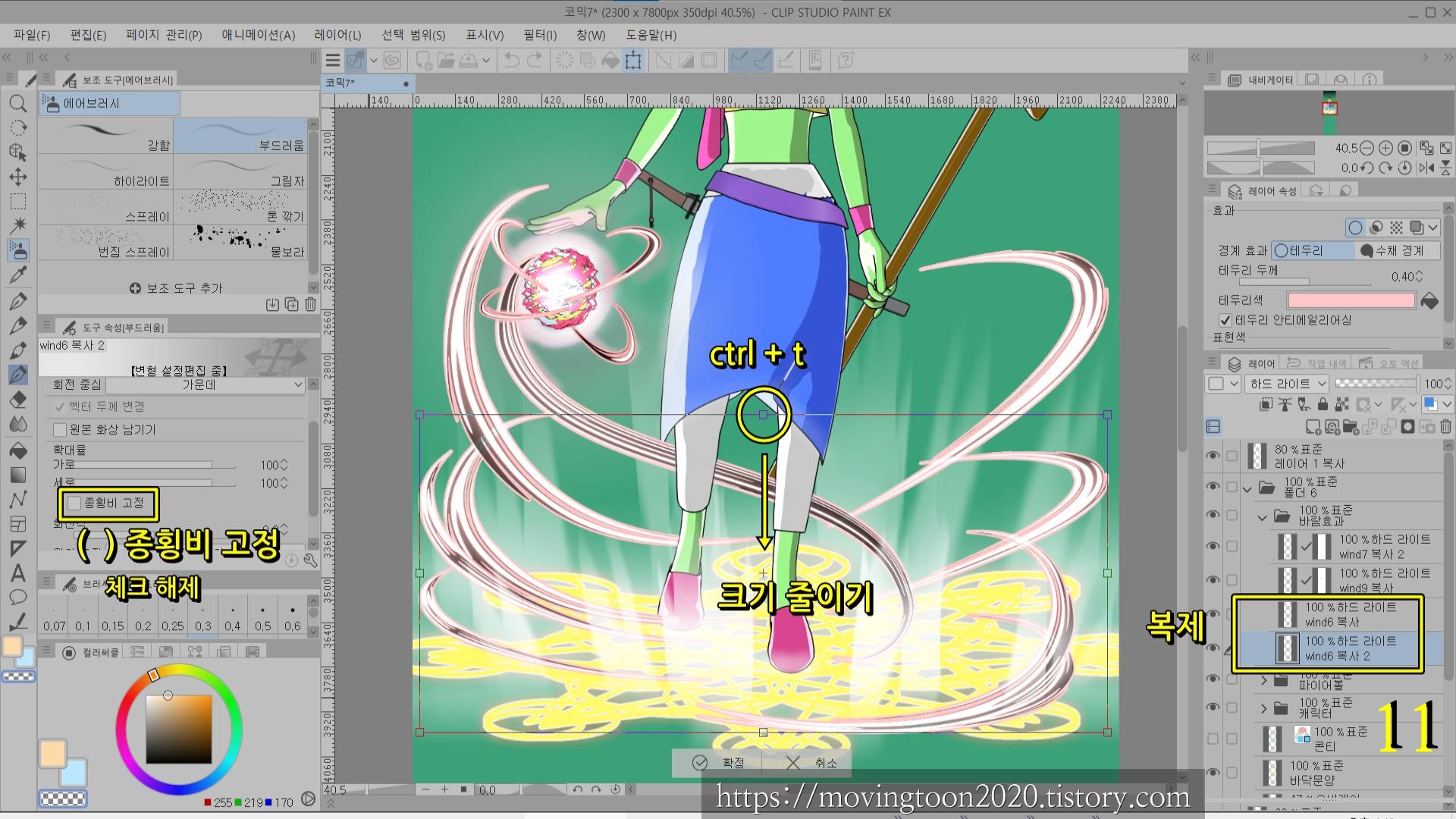The width and height of the screenshot is (1456, 819).
Task: Select the Zoom magnifier tool
Action: click(18, 103)
